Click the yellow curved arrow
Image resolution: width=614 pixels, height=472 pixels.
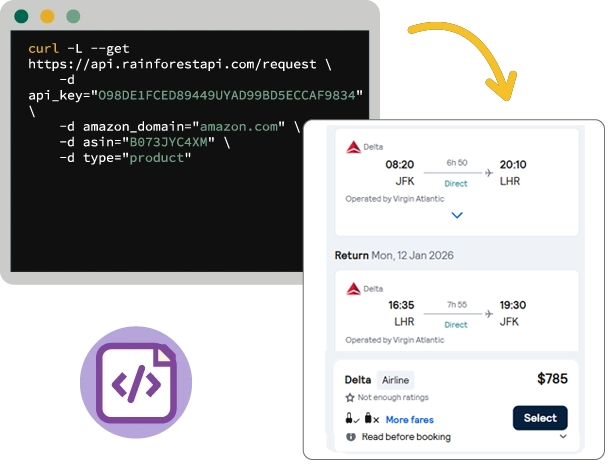468,59
